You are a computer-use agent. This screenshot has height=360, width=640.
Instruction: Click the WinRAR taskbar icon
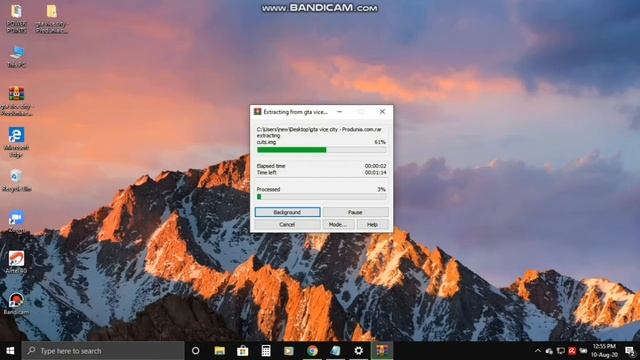point(382,351)
